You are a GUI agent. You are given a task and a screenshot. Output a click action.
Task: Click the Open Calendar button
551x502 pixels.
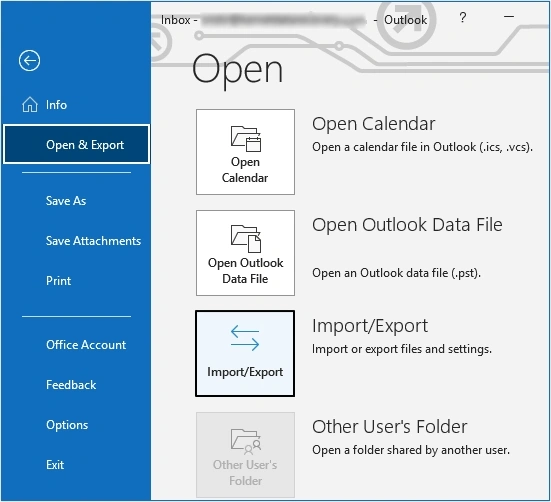coord(245,152)
